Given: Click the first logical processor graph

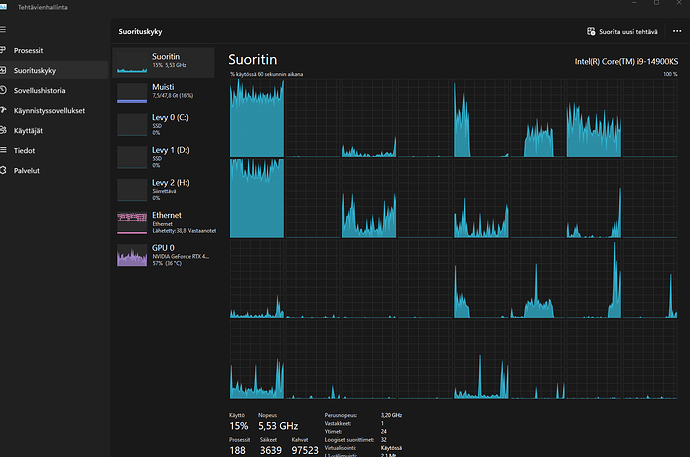Looking at the screenshot, I should coord(257,117).
